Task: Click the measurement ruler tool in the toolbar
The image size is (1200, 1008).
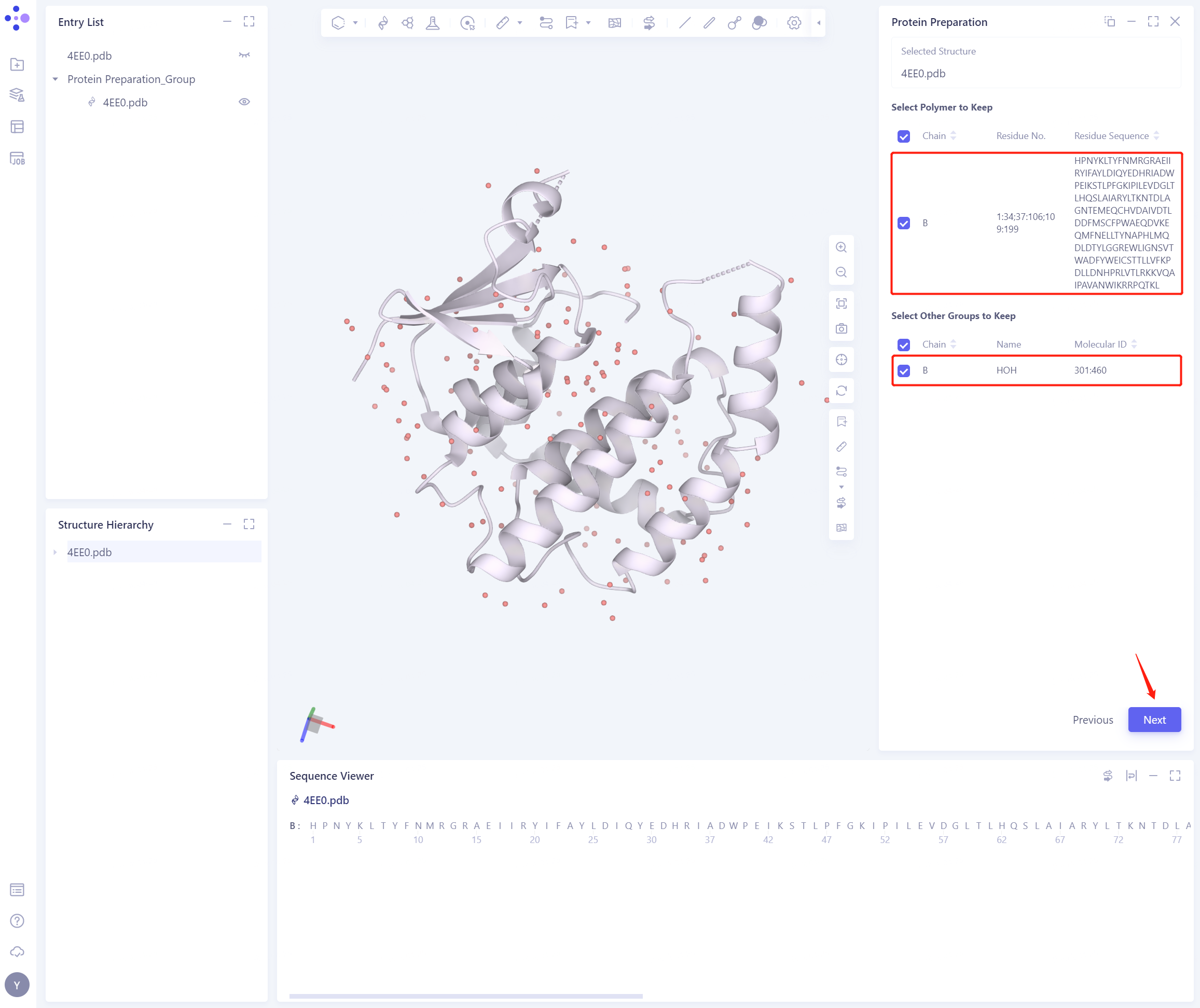Action: pos(502,23)
